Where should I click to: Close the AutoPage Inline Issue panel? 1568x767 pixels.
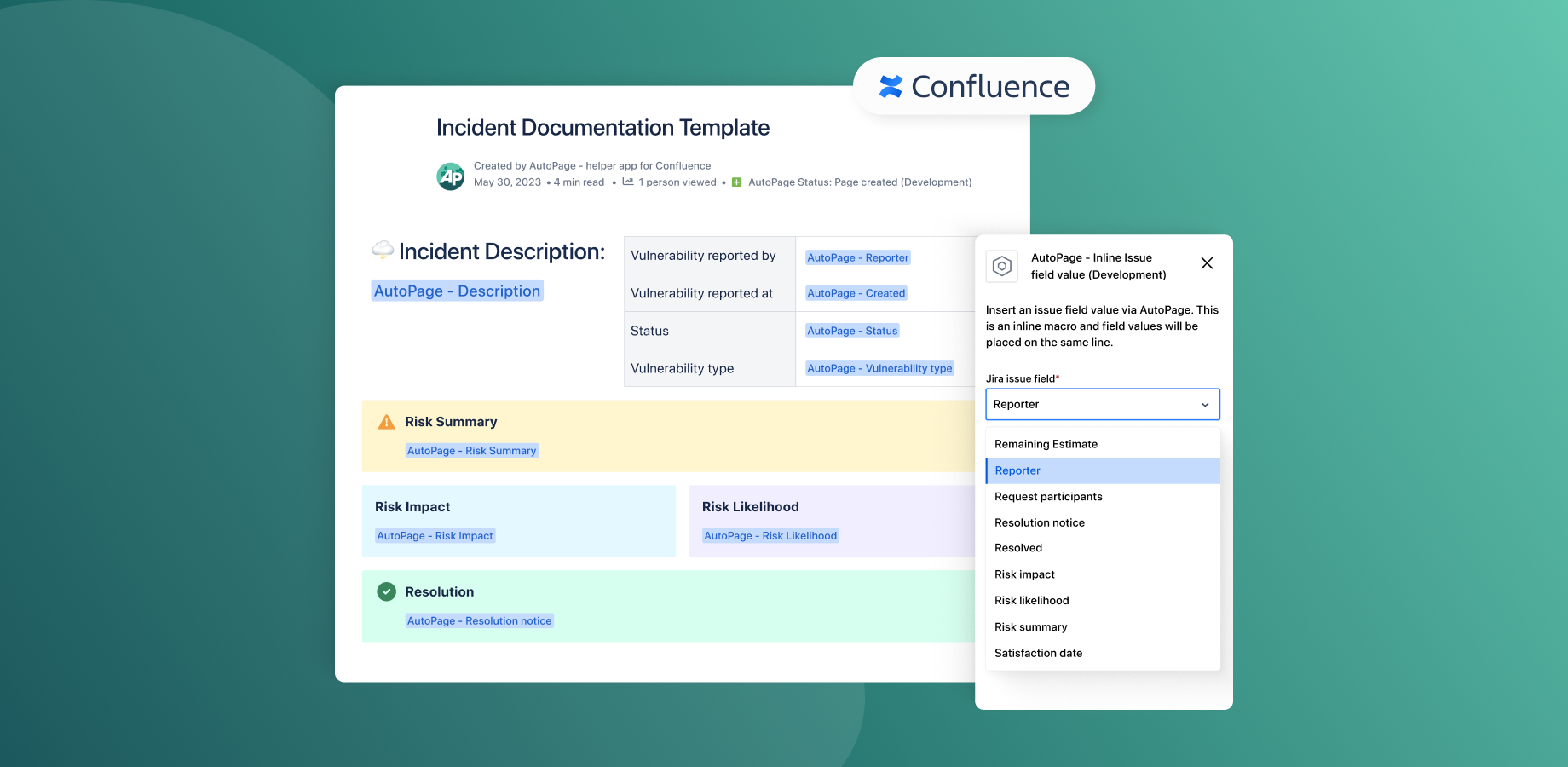(1207, 263)
